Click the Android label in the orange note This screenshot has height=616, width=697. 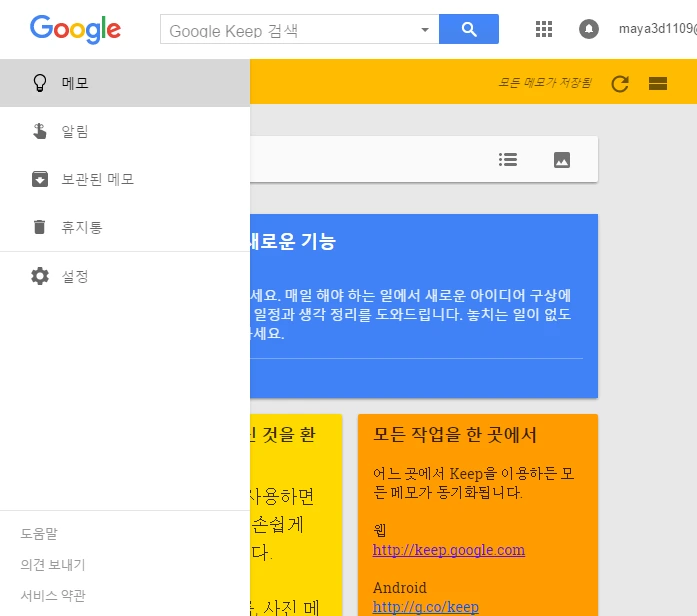400,588
